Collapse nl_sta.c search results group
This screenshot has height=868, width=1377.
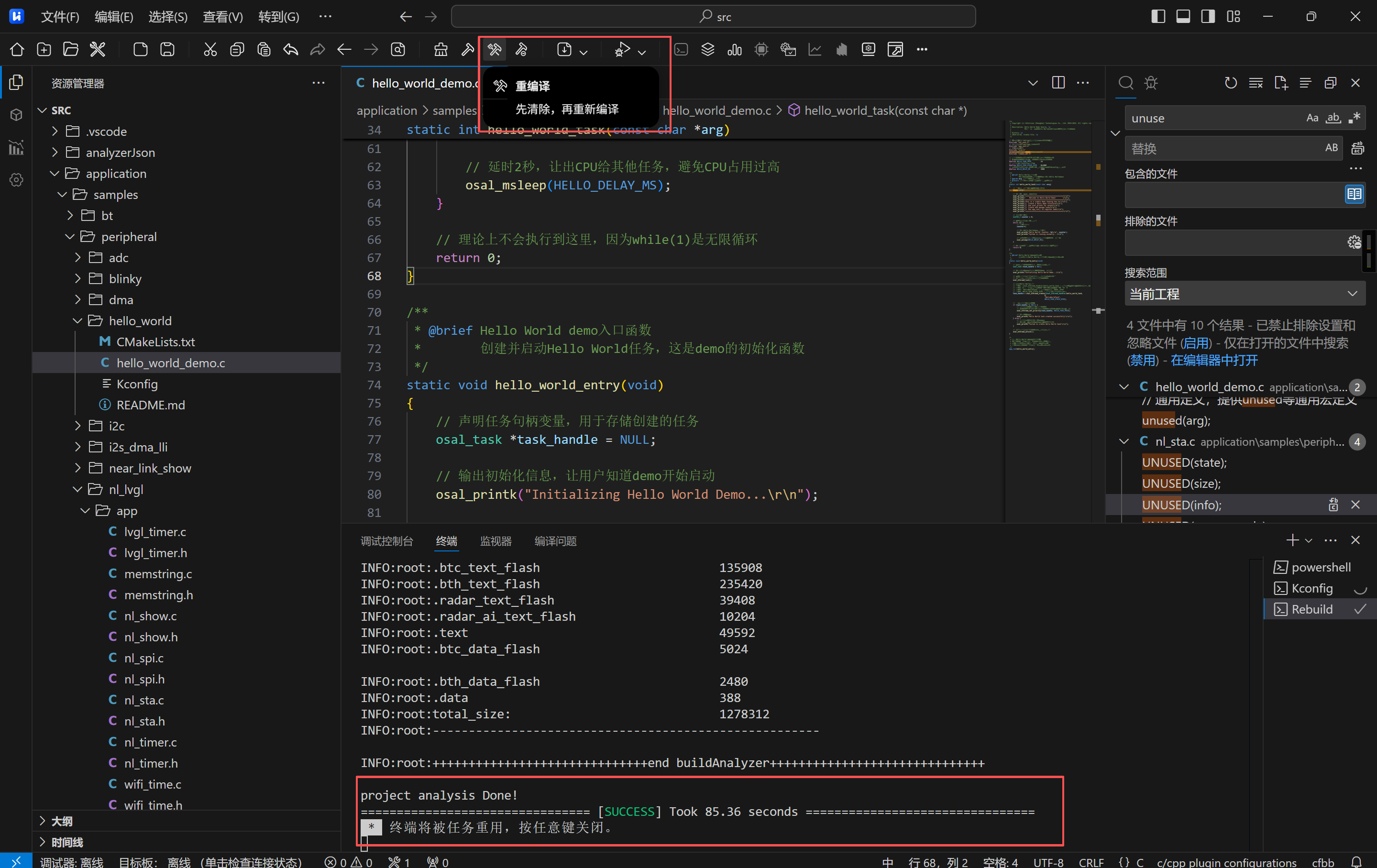[1124, 441]
